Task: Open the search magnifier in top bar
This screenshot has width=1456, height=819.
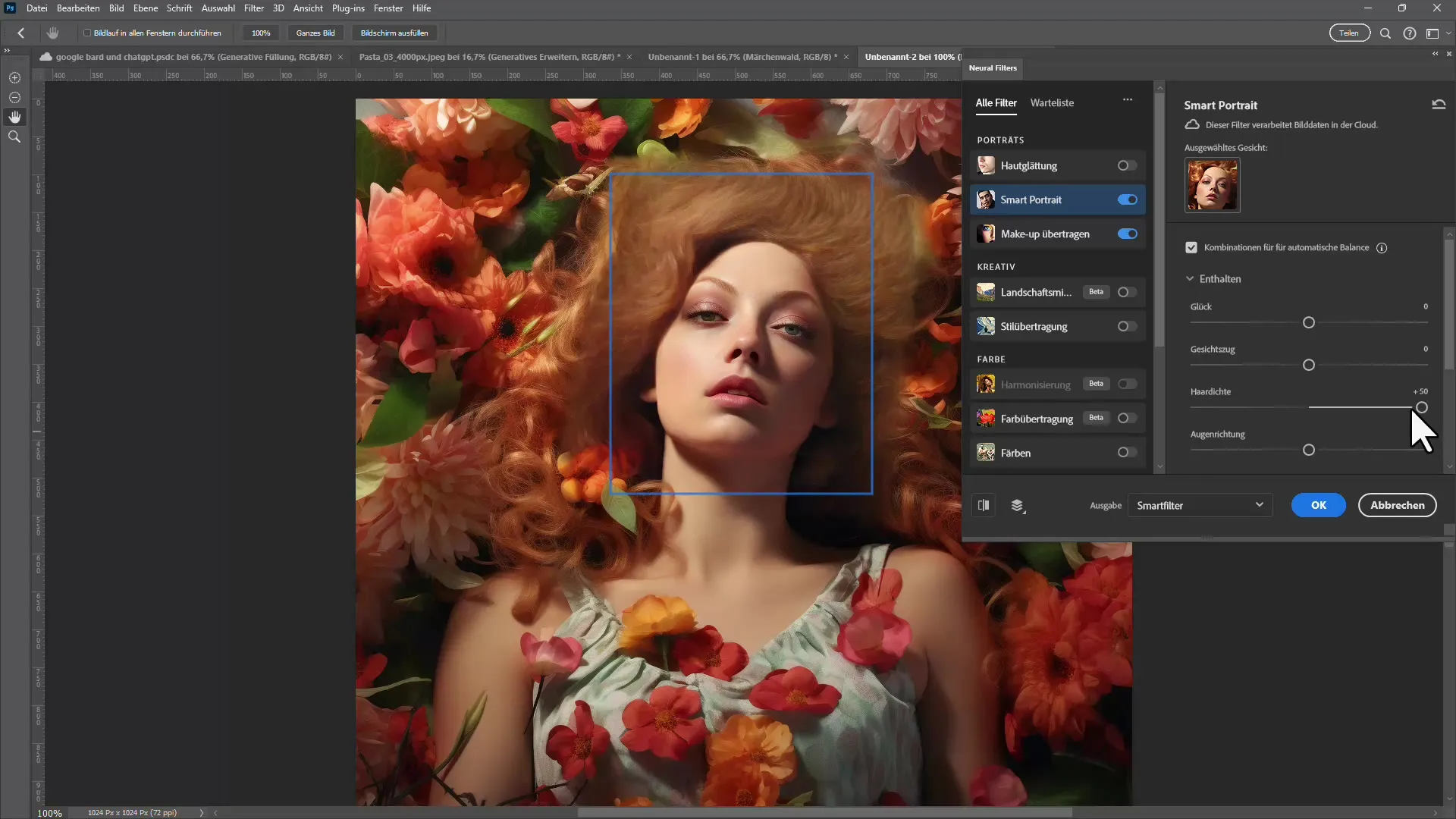Action: (1385, 33)
